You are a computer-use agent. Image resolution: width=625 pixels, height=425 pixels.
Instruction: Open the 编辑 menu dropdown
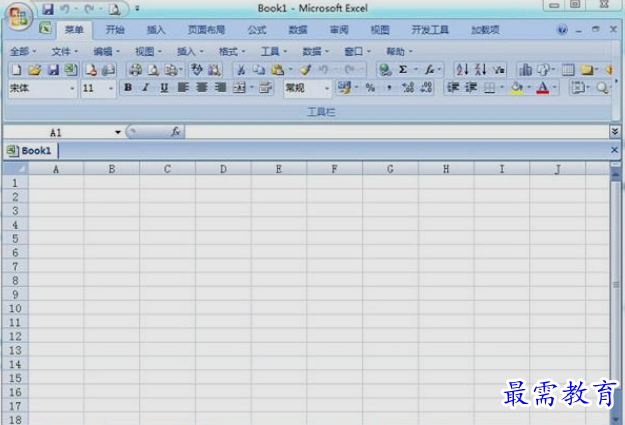pos(106,51)
